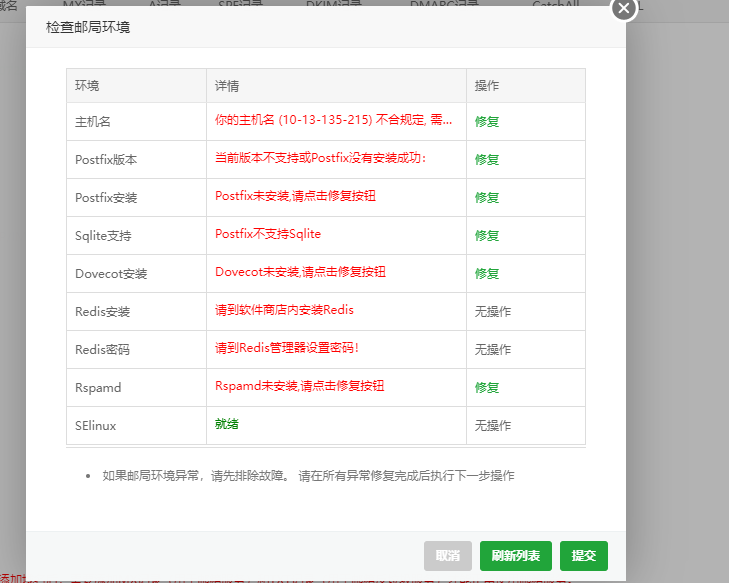The width and height of the screenshot is (729, 583).
Task: Select '请到软件商店内安装Redis' detail text
Action: (x=284, y=310)
